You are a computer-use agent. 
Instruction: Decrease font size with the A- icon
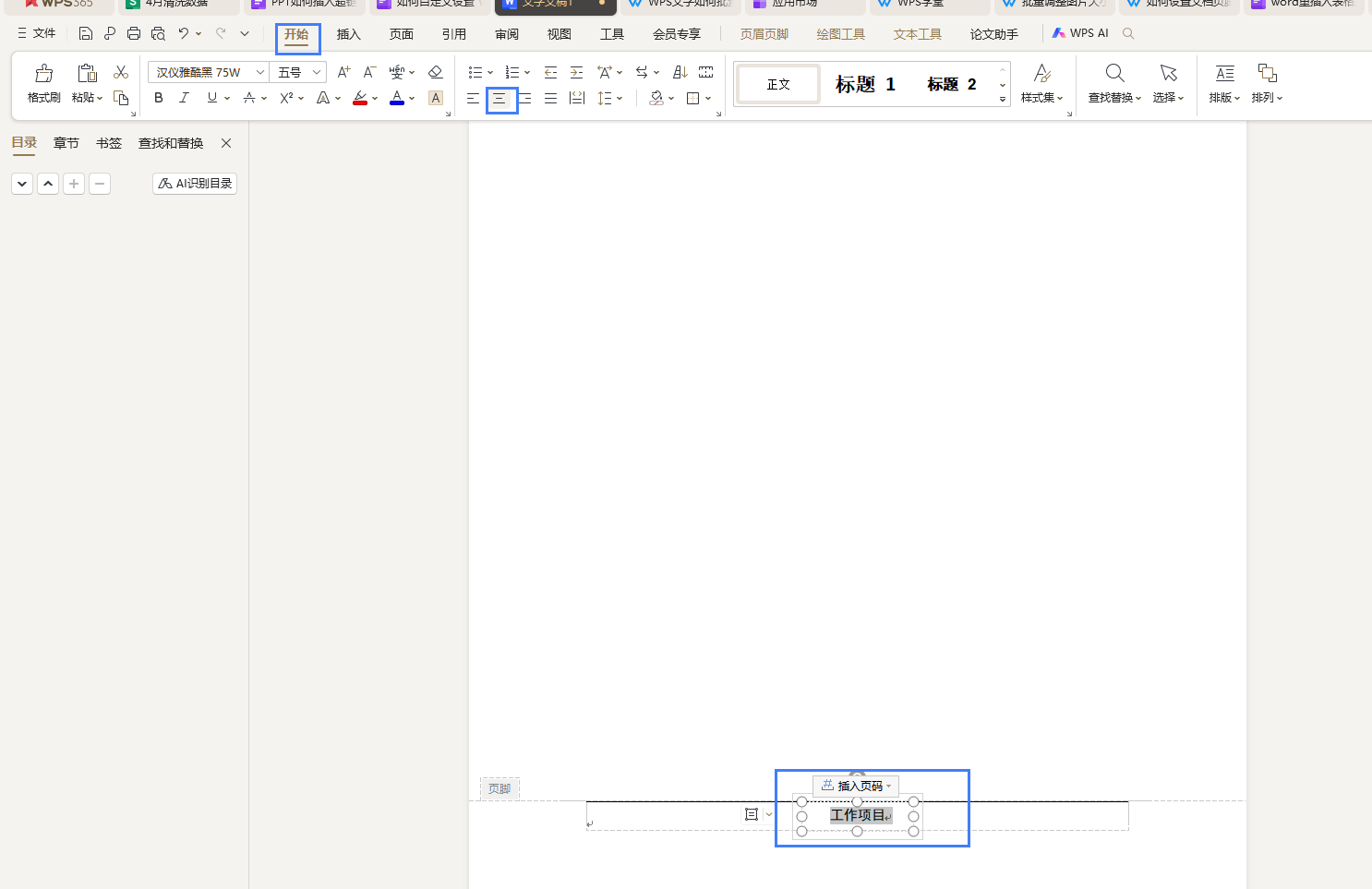(x=369, y=72)
